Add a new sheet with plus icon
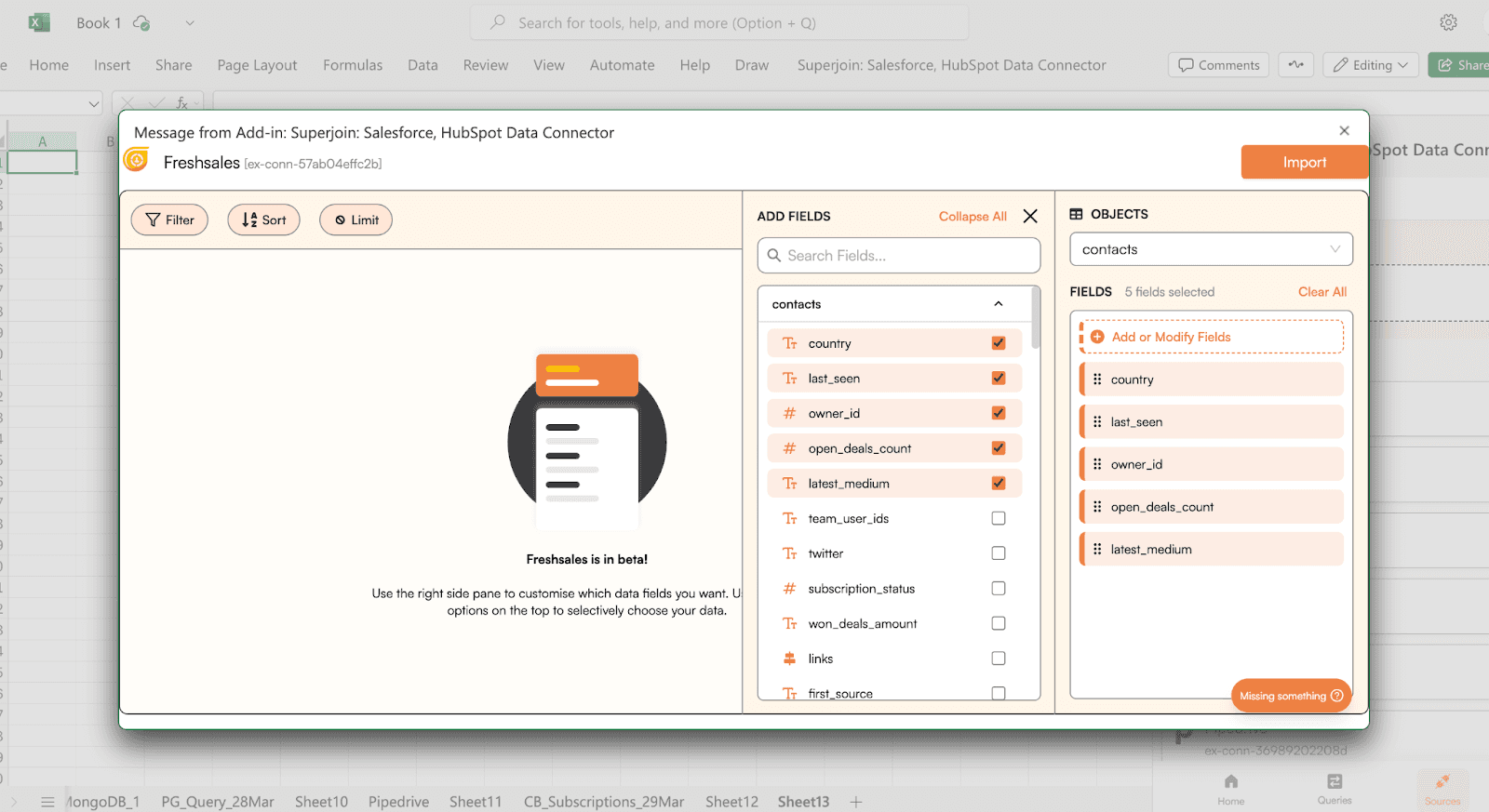 856,802
